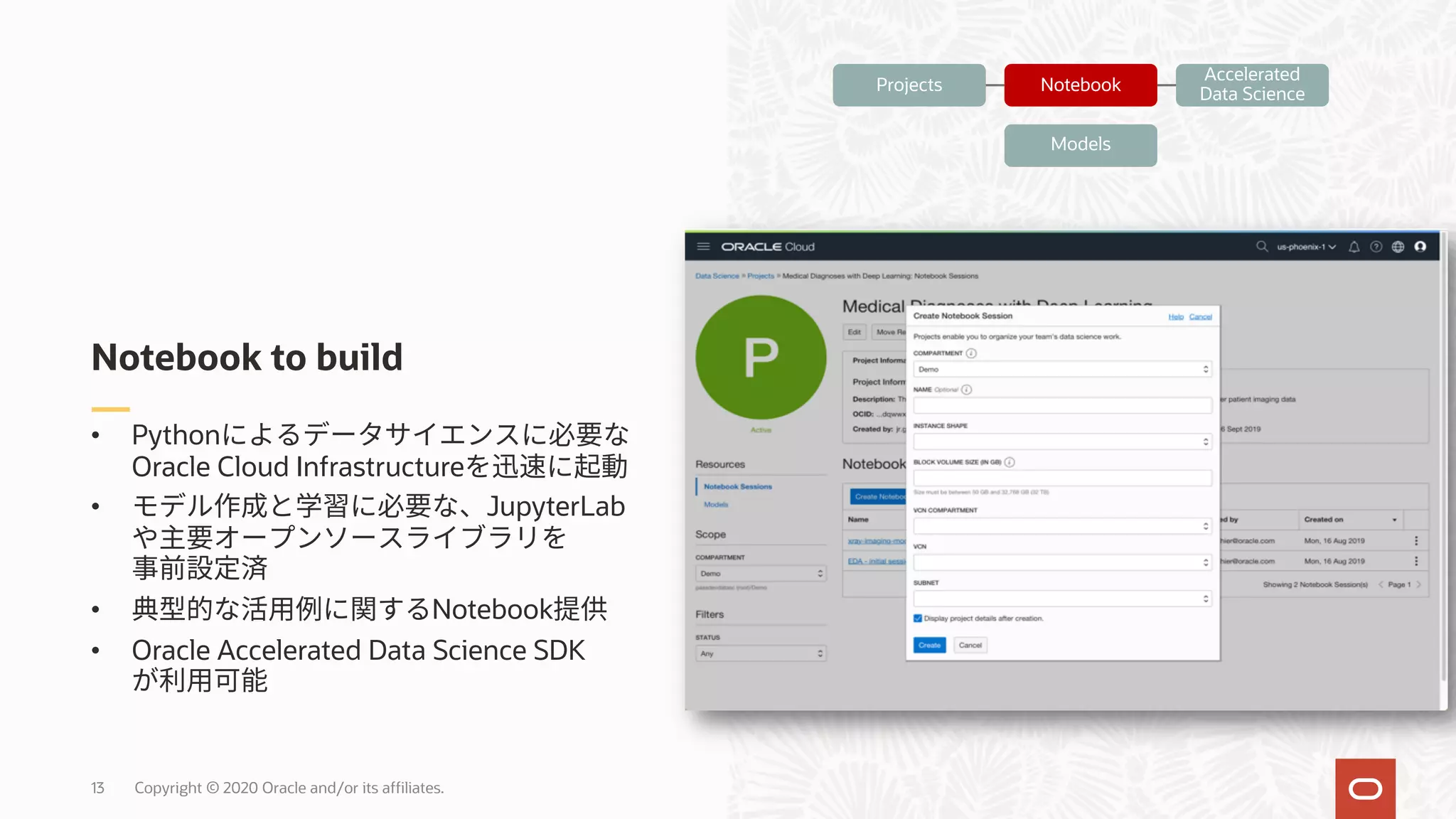Click the info icon beside Compartment label
Screen dimensions: 1456x819
pyautogui.click(x=972, y=353)
